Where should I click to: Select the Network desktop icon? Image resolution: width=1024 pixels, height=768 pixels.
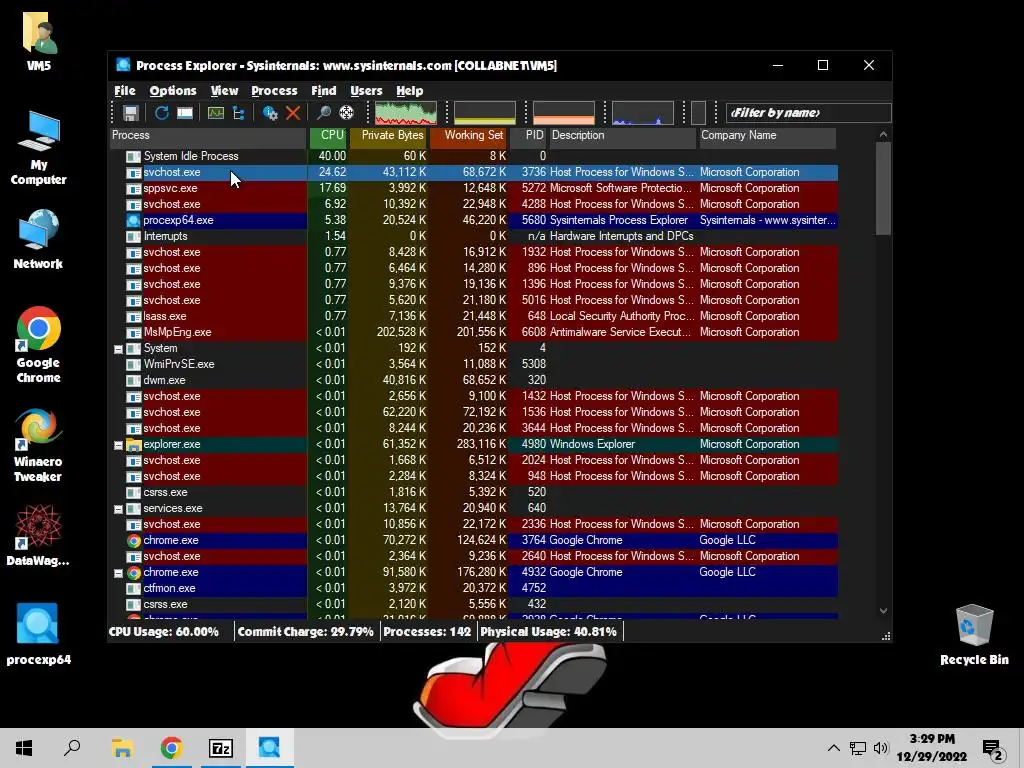tap(38, 240)
